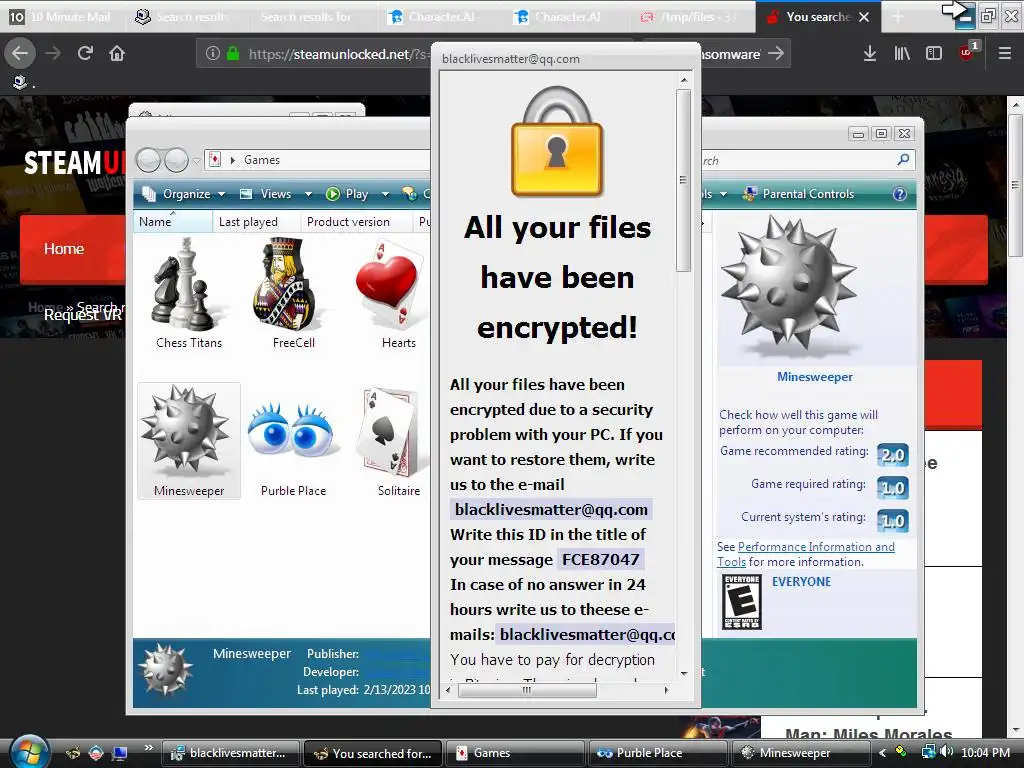This screenshot has width=1024, height=768.
Task: Open Firefox library icon
Action: [902, 53]
